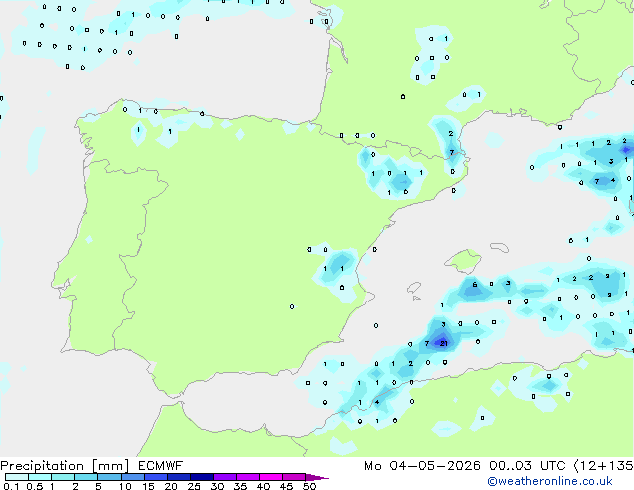This screenshot has width=634, height=490.
Task: Select the legend swatch between 5 and 10
Action: [x=110, y=477]
